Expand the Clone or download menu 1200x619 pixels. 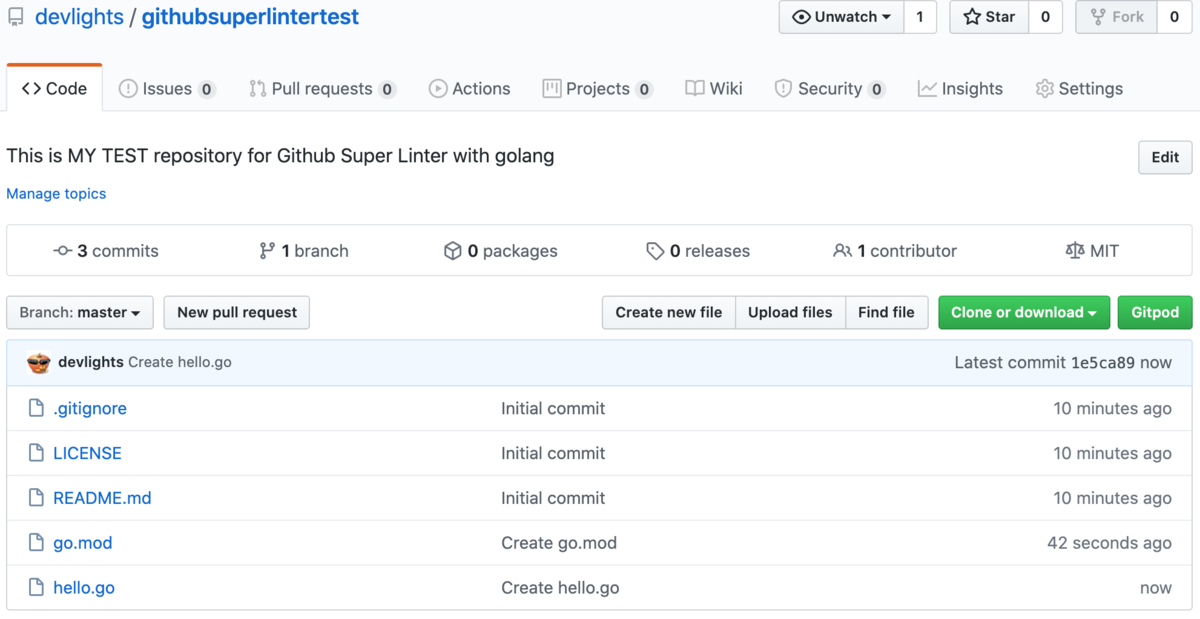tap(1024, 312)
